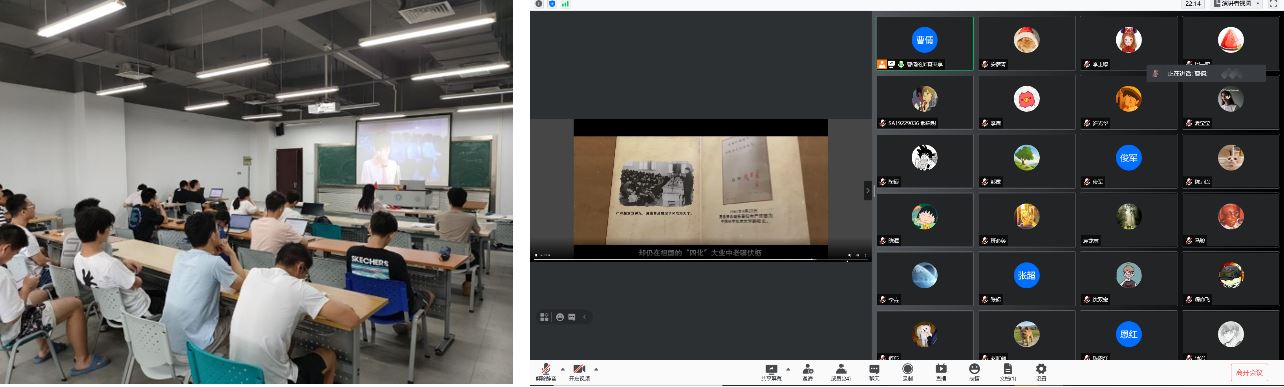
Task: Expand audio options arrow beside microphone
Action: point(561,368)
